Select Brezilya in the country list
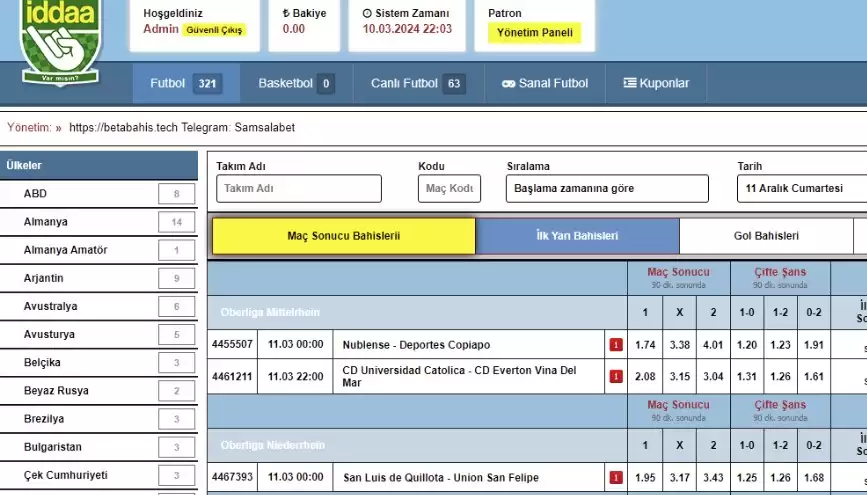 click(x=98, y=419)
